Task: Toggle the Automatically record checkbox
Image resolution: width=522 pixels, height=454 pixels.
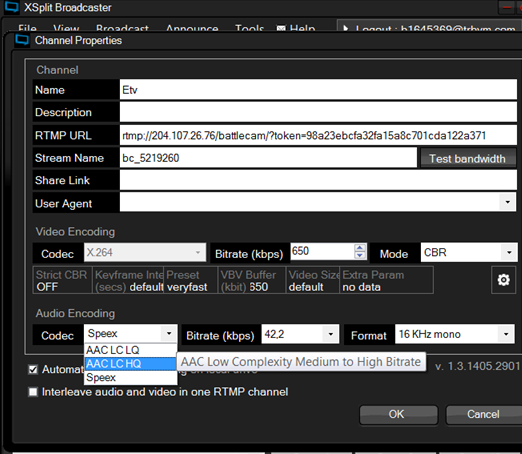Action: coord(33,369)
